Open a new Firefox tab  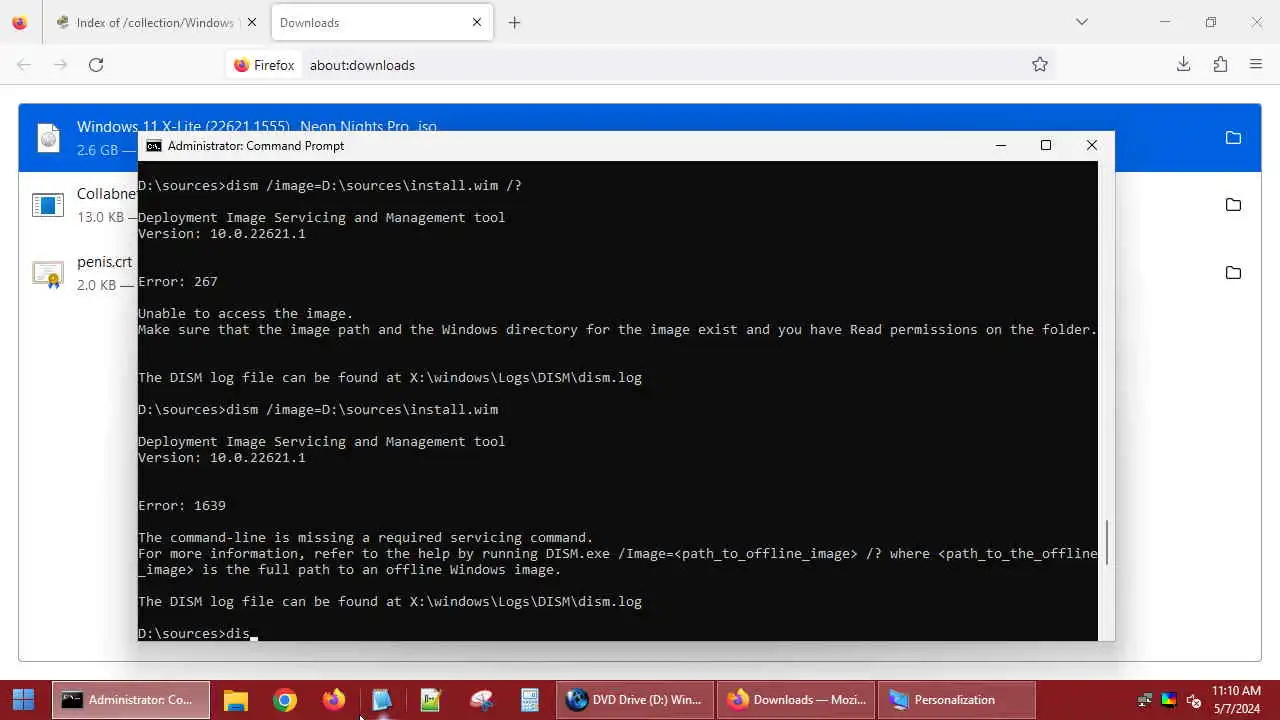click(514, 22)
